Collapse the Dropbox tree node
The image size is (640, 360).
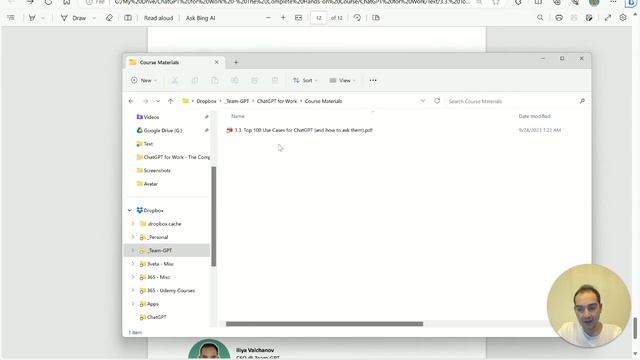pos(130,211)
